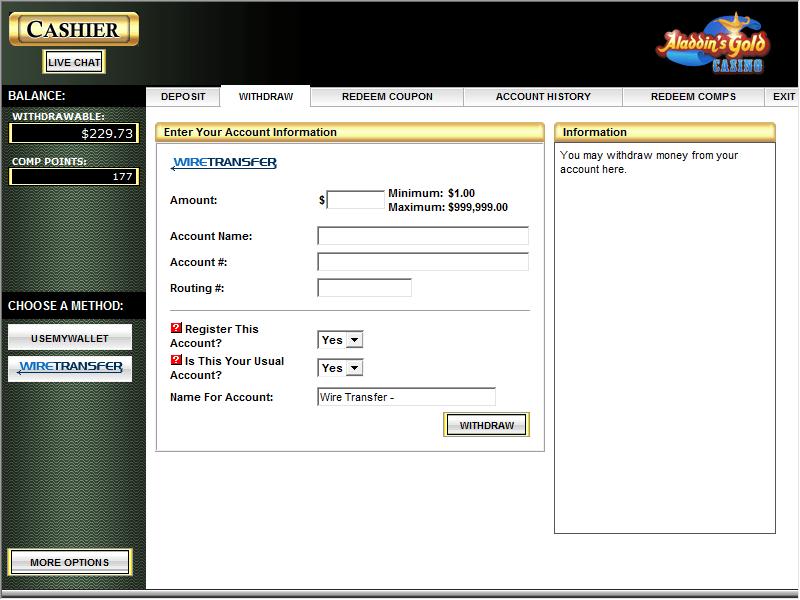Click the red help icon beside Register This Account
The image size is (800, 600).
[x=176, y=328]
